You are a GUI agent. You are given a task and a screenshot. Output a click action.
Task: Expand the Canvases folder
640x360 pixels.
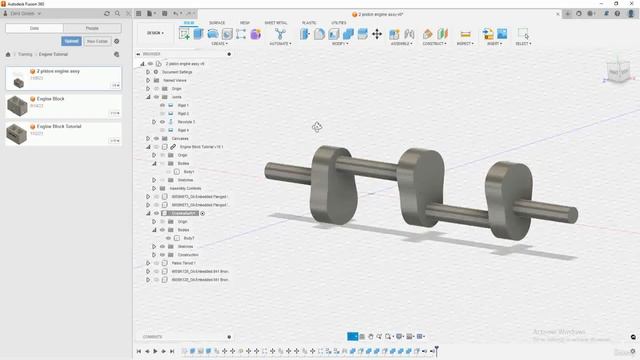(x=148, y=138)
